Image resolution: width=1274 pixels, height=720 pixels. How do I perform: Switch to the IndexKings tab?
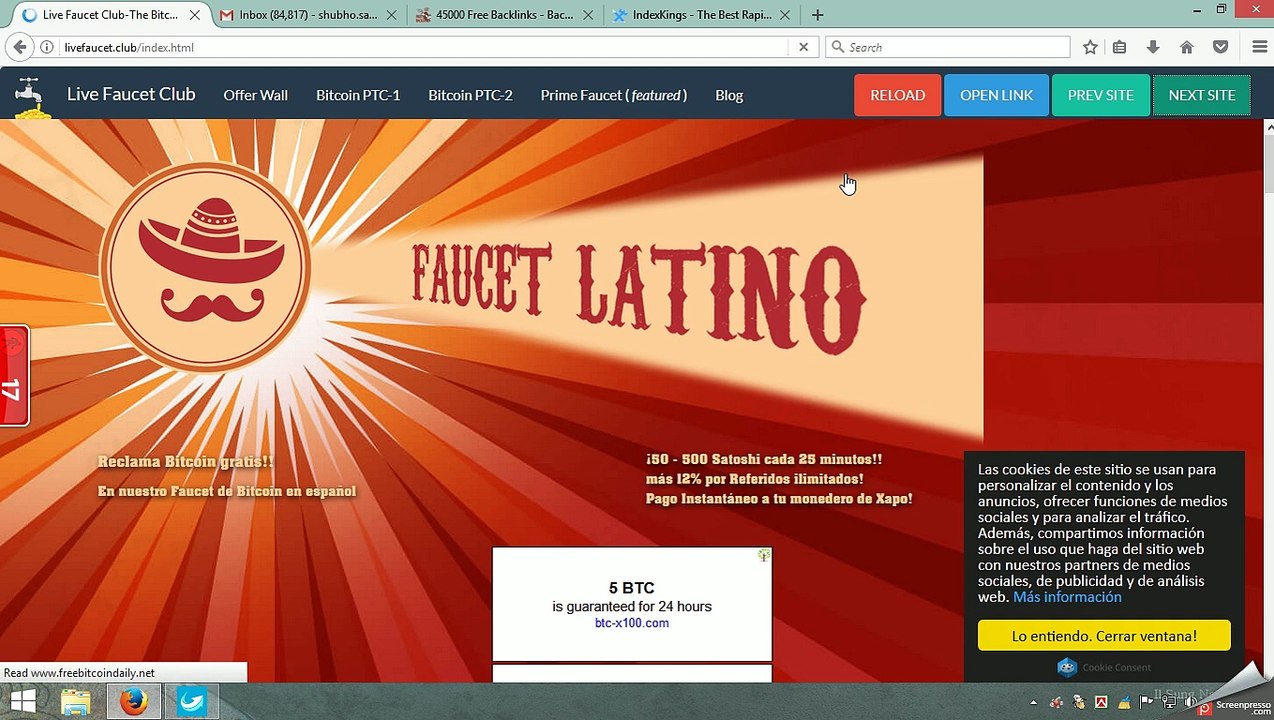pos(700,15)
